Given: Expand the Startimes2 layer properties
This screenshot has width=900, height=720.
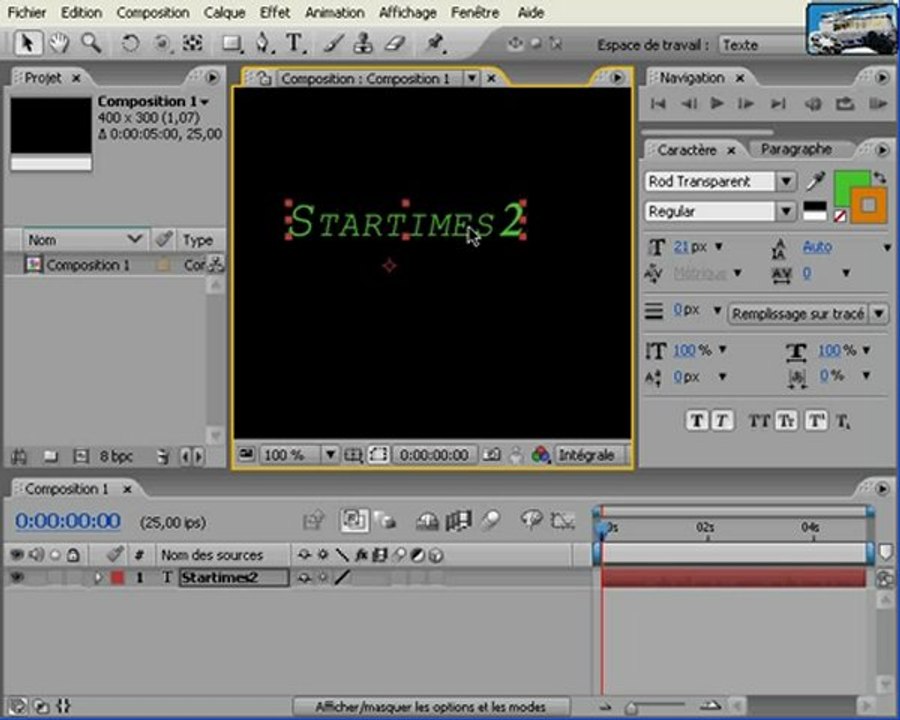Looking at the screenshot, I should (x=98, y=578).
